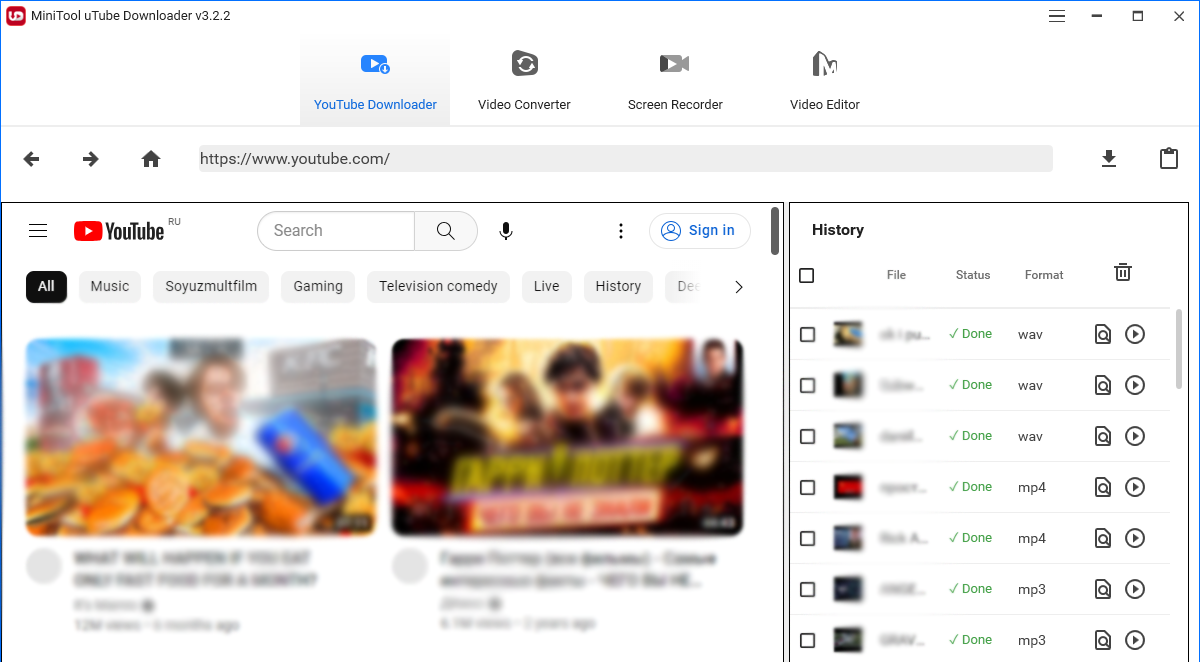The image size is (1200, 662).
Task: Check the first wav item checkbox
Action: pyautogui.click(x=807, y=334)
